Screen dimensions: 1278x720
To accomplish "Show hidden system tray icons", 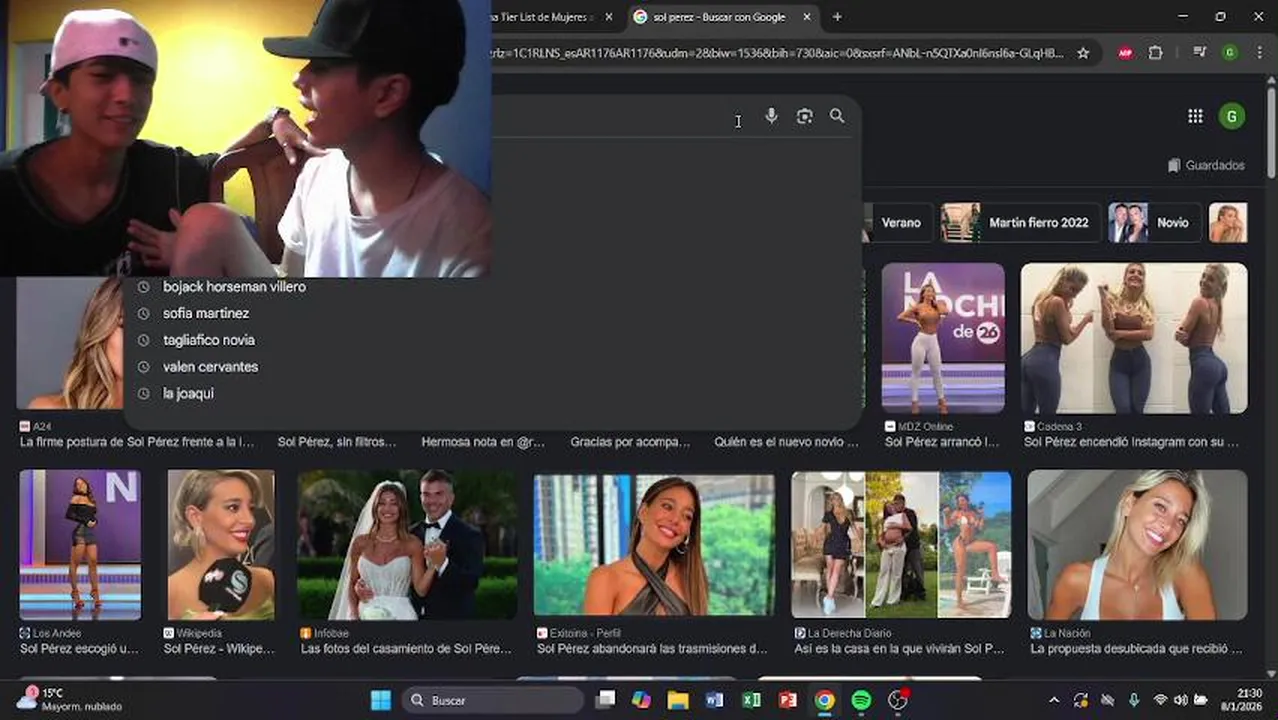I will [x=1053, y=700].
